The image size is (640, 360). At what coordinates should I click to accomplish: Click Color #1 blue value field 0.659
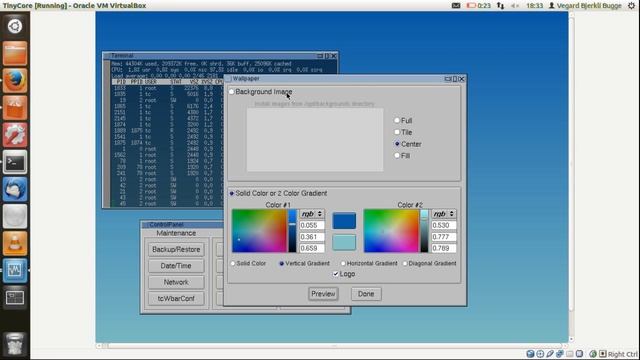[312, 248]
